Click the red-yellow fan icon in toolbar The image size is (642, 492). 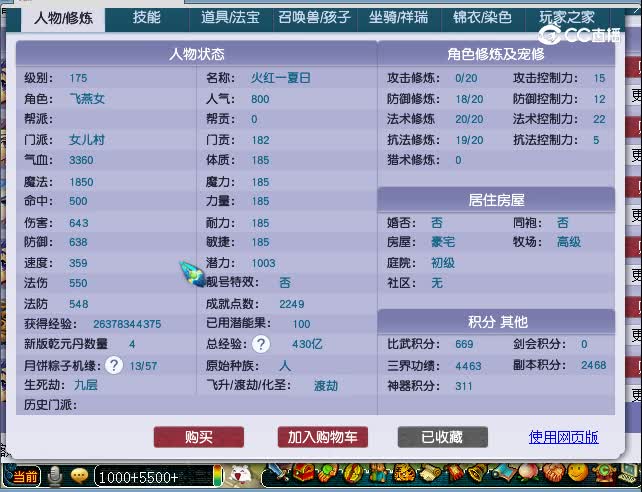[353, 474]
